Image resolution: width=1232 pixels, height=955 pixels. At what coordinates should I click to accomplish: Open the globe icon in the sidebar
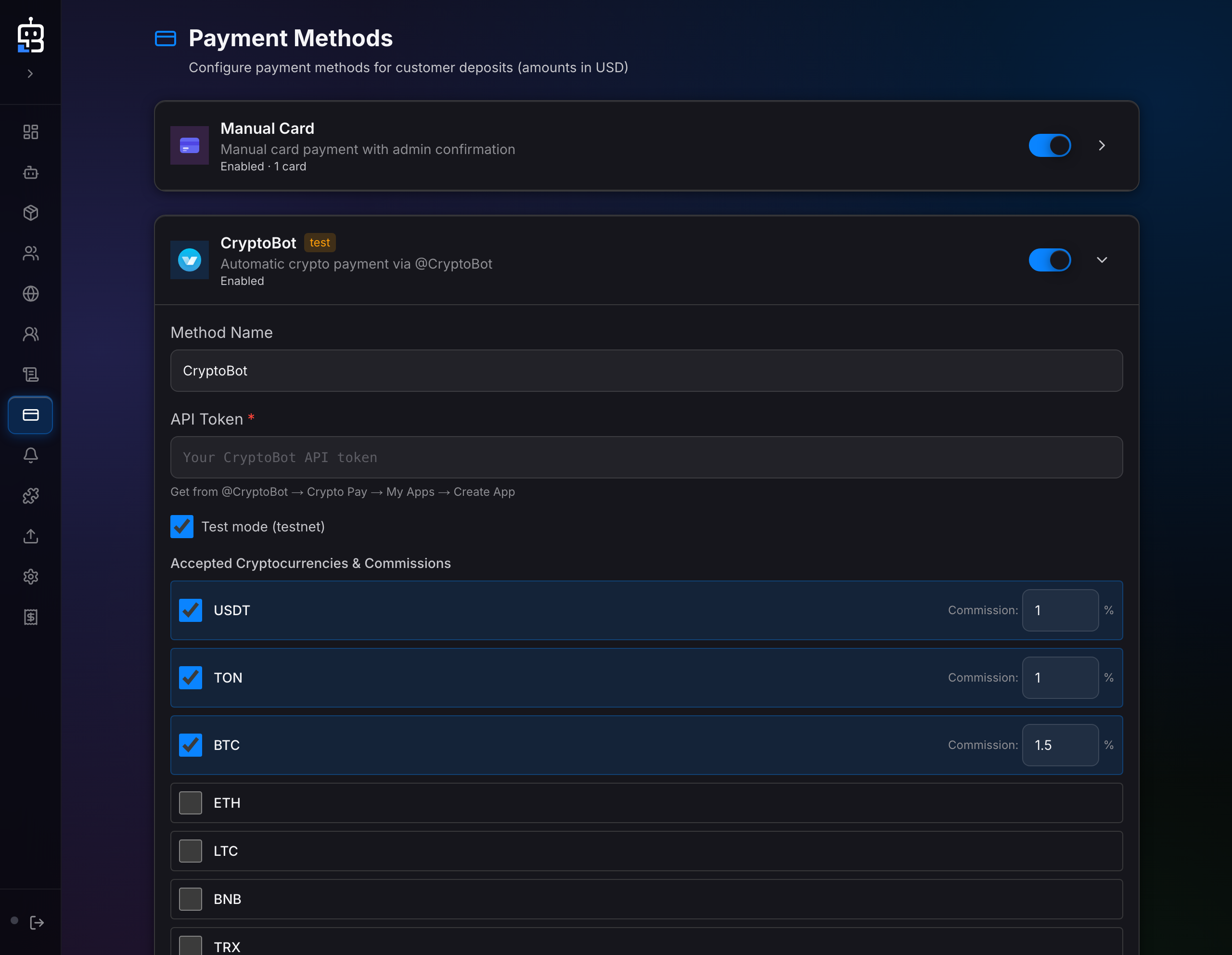(30, 293)
